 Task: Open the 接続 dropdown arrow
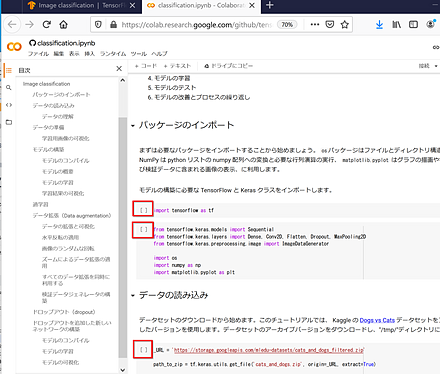[436, 66]
